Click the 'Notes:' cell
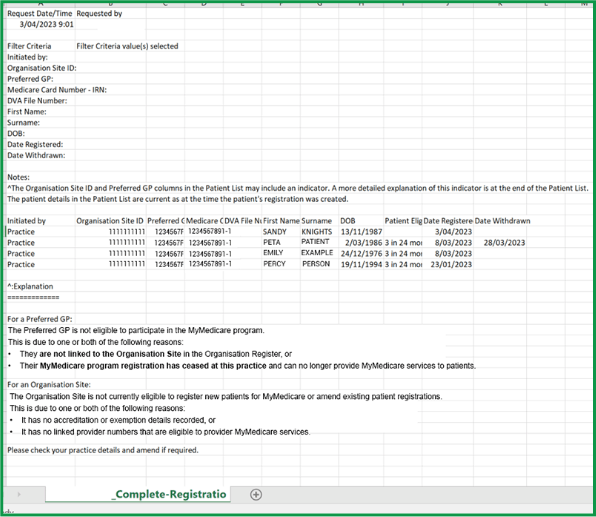Screen dimensions: 596x517 click(18, 178)
